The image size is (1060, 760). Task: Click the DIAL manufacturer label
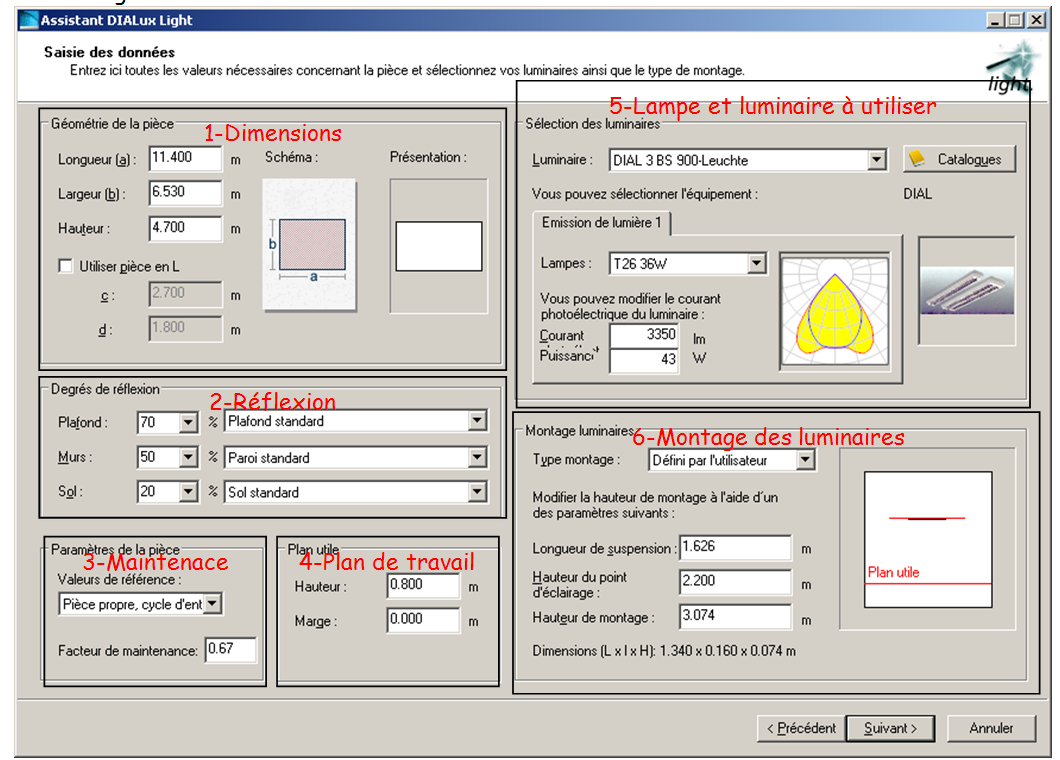coord(917,194)
